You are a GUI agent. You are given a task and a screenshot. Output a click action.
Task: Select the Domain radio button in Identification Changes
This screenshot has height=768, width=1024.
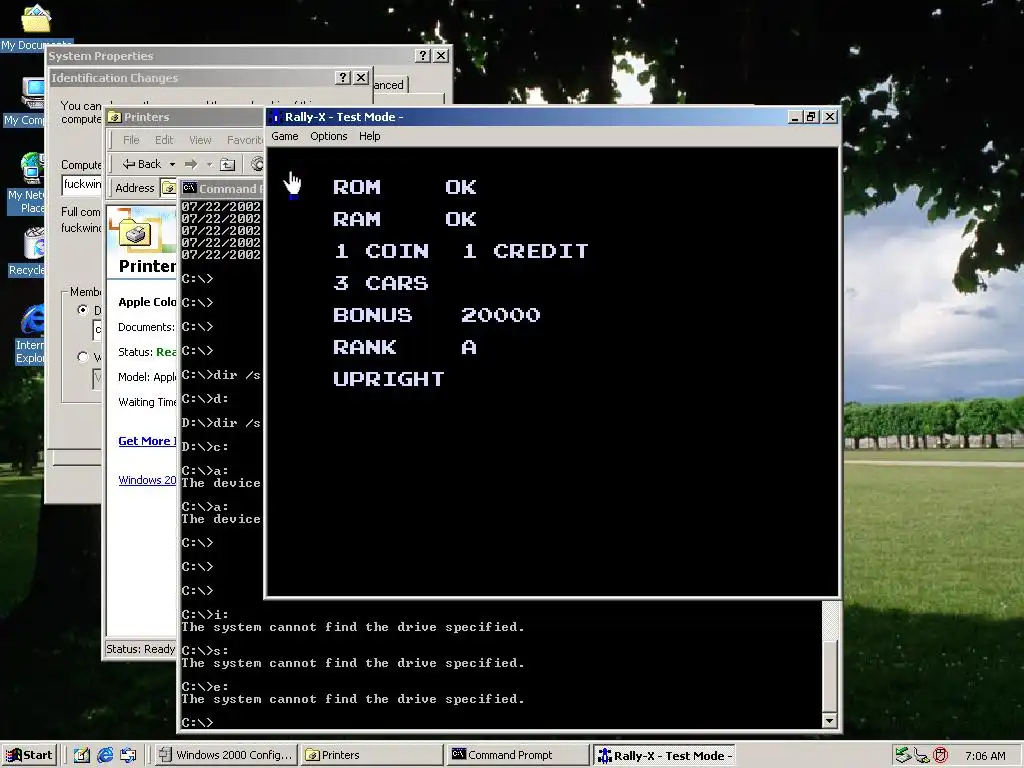tap(82, 310)
